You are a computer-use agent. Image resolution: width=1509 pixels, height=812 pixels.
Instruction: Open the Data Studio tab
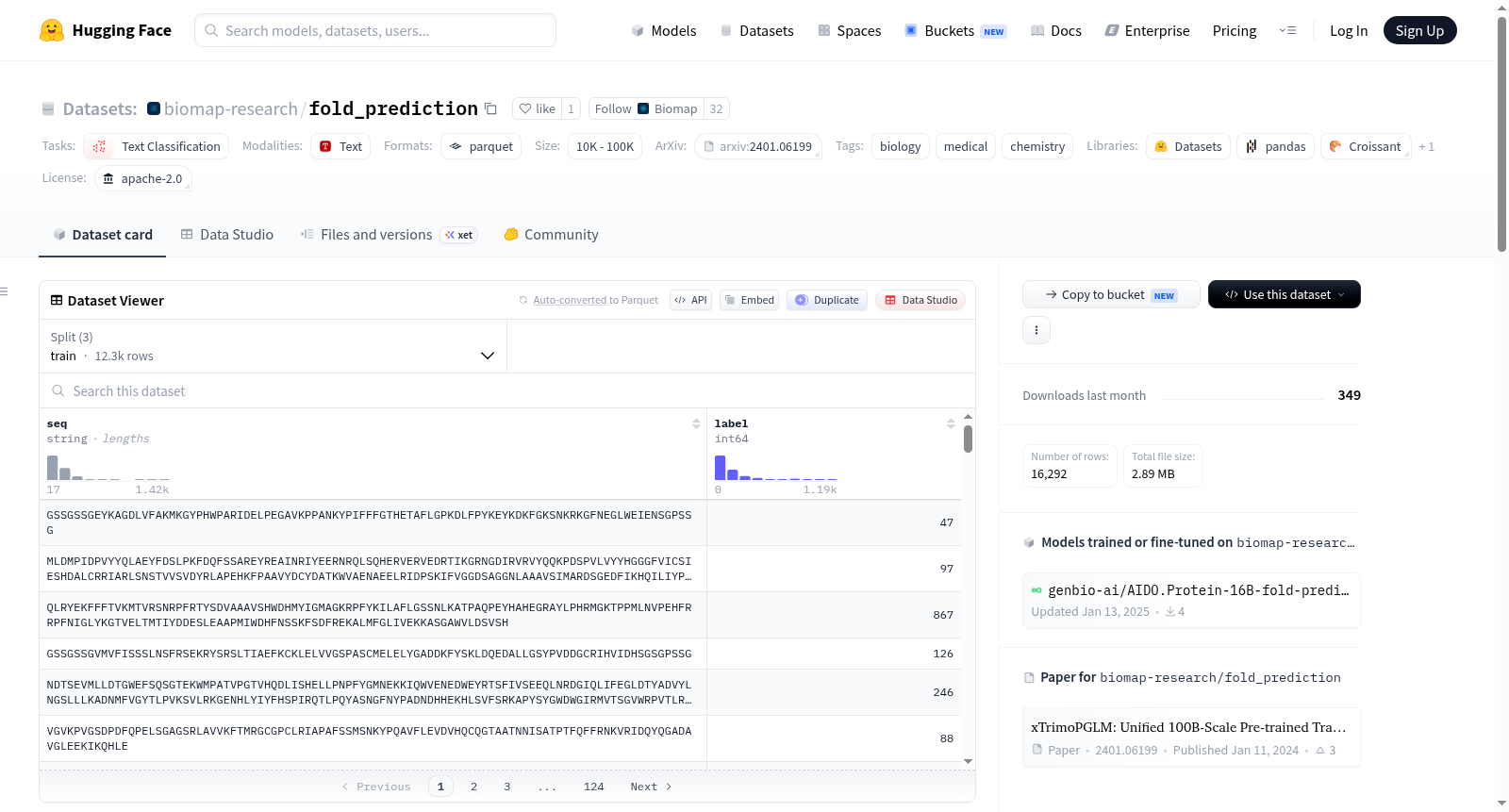coord(227,235)
